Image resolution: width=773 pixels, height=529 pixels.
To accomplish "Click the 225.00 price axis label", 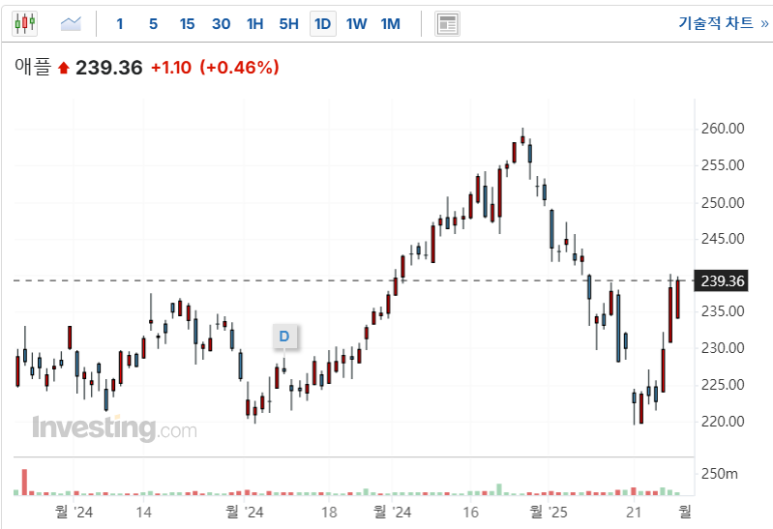I will [722, 385].
